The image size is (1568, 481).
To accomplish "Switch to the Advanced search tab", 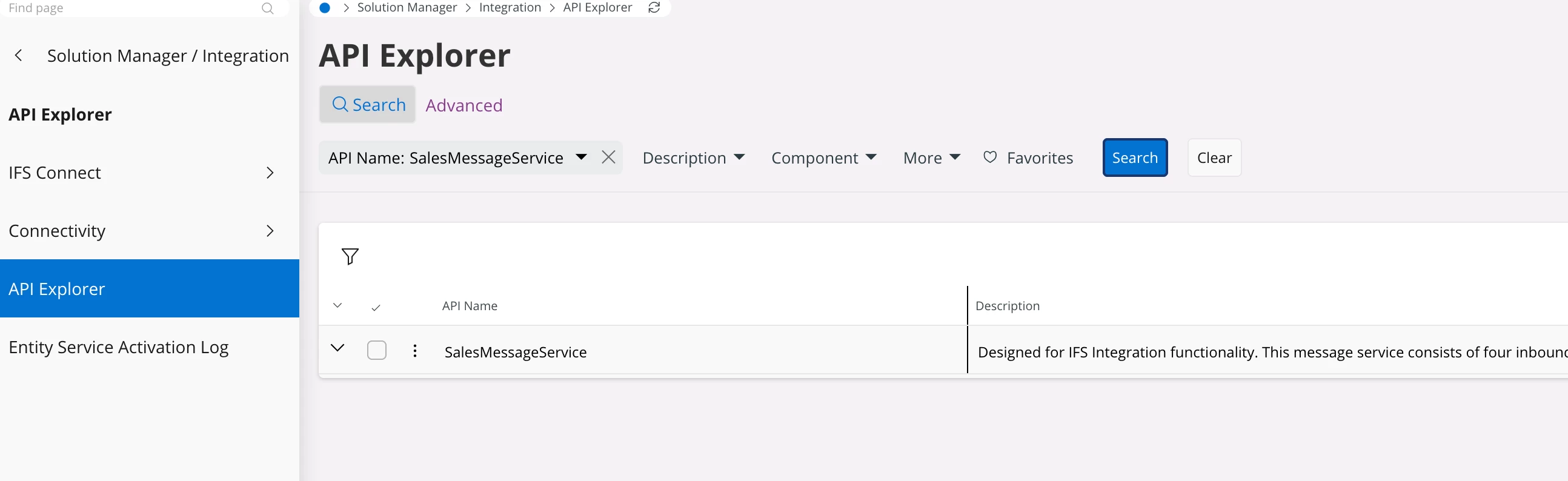I will (x=464, y=105).
